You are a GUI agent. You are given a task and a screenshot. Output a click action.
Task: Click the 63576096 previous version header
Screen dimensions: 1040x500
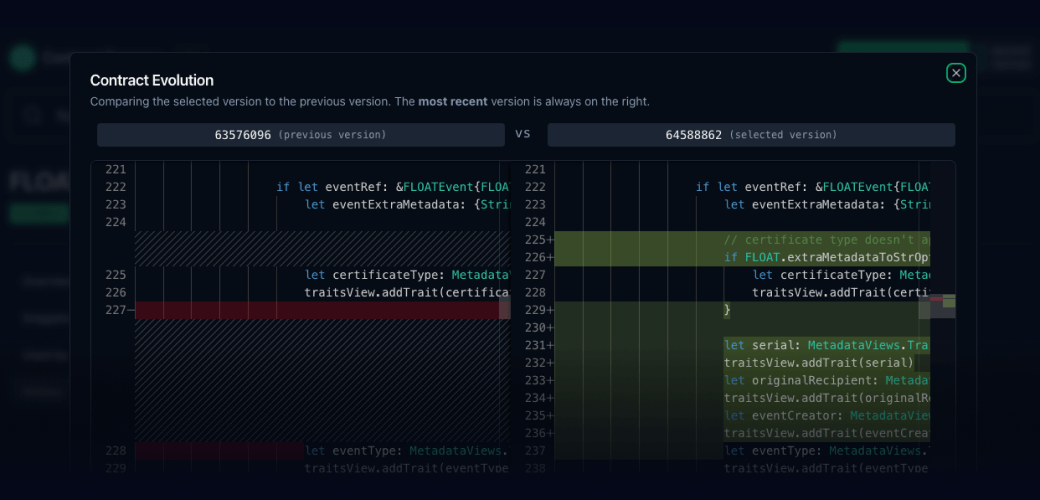coord(300,135)
